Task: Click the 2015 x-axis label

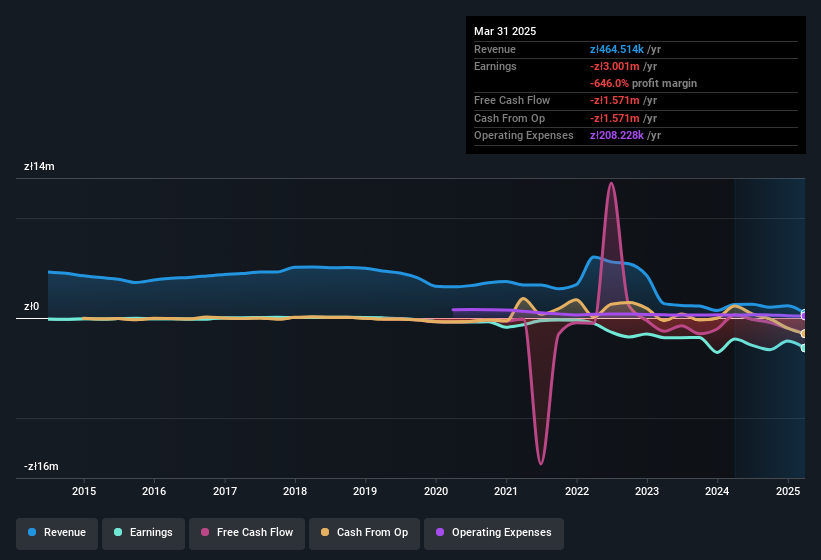Action: tap(84, 491)
